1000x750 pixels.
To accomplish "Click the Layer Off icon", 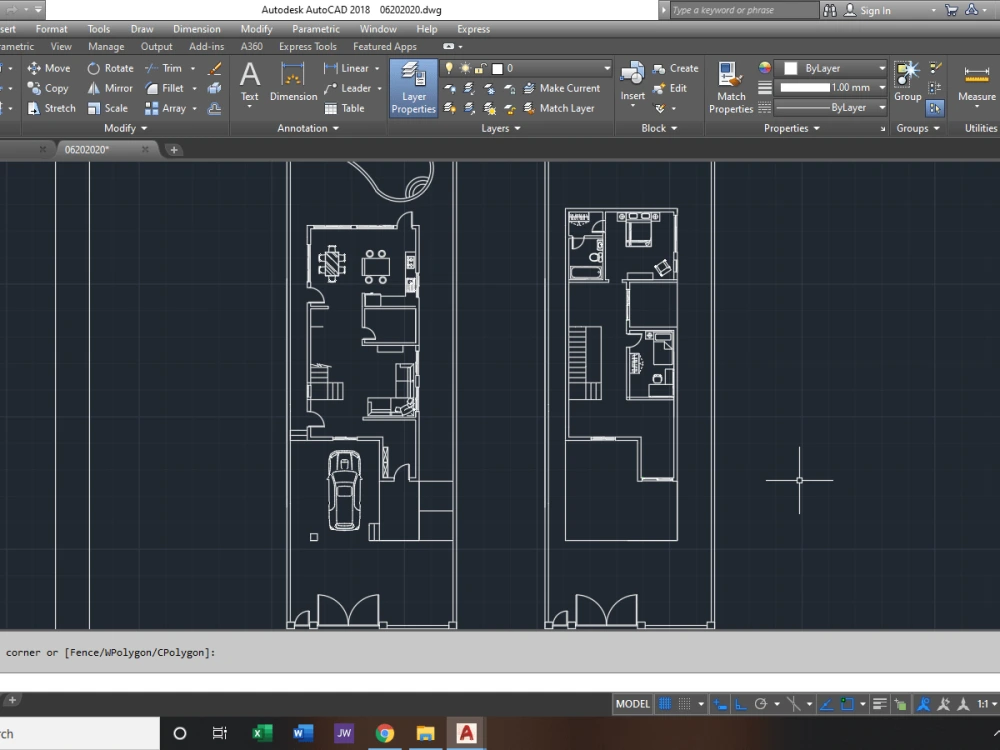I will tap(450, 89).
